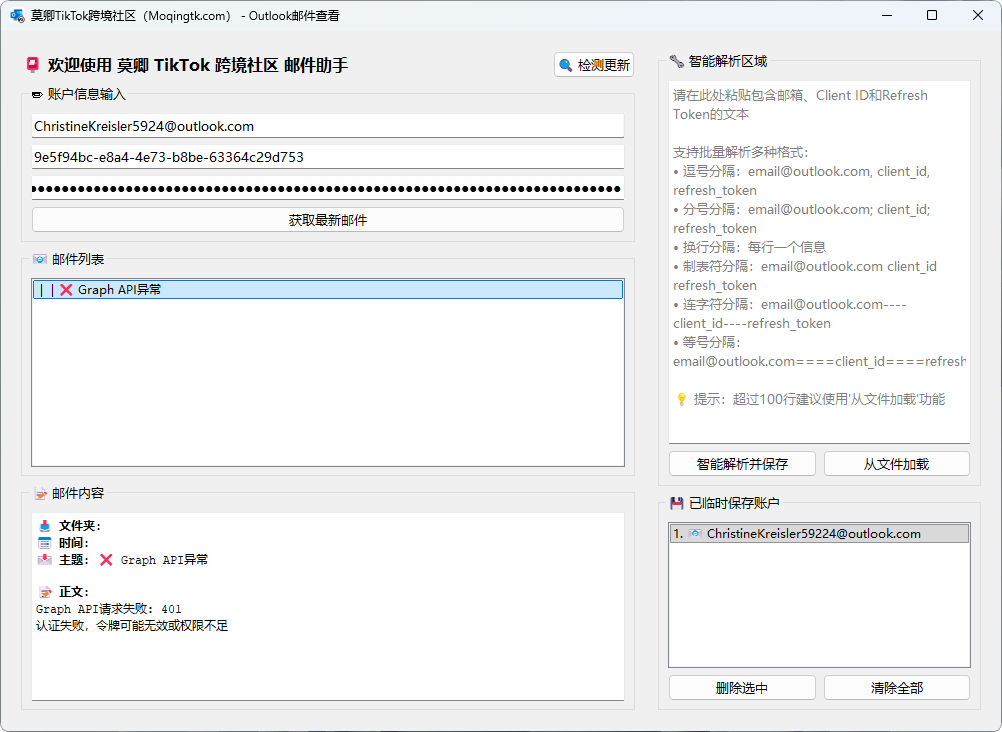Viewport: 1002px width, 732px height.
Task: Click 删除选中 button
Action: pyautogui.click(x=742, y=687)
